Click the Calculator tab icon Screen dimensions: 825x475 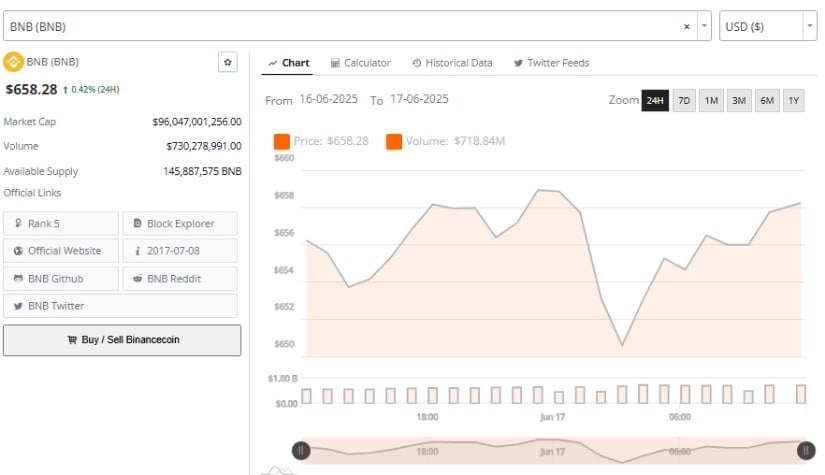[x=335, y=63]
